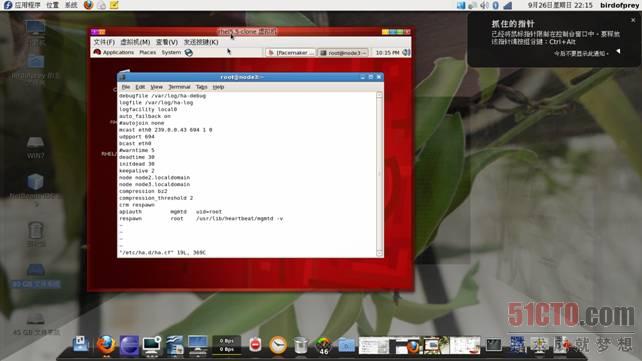Click the purple globe browser icon in the dock

tap(129, 345)
